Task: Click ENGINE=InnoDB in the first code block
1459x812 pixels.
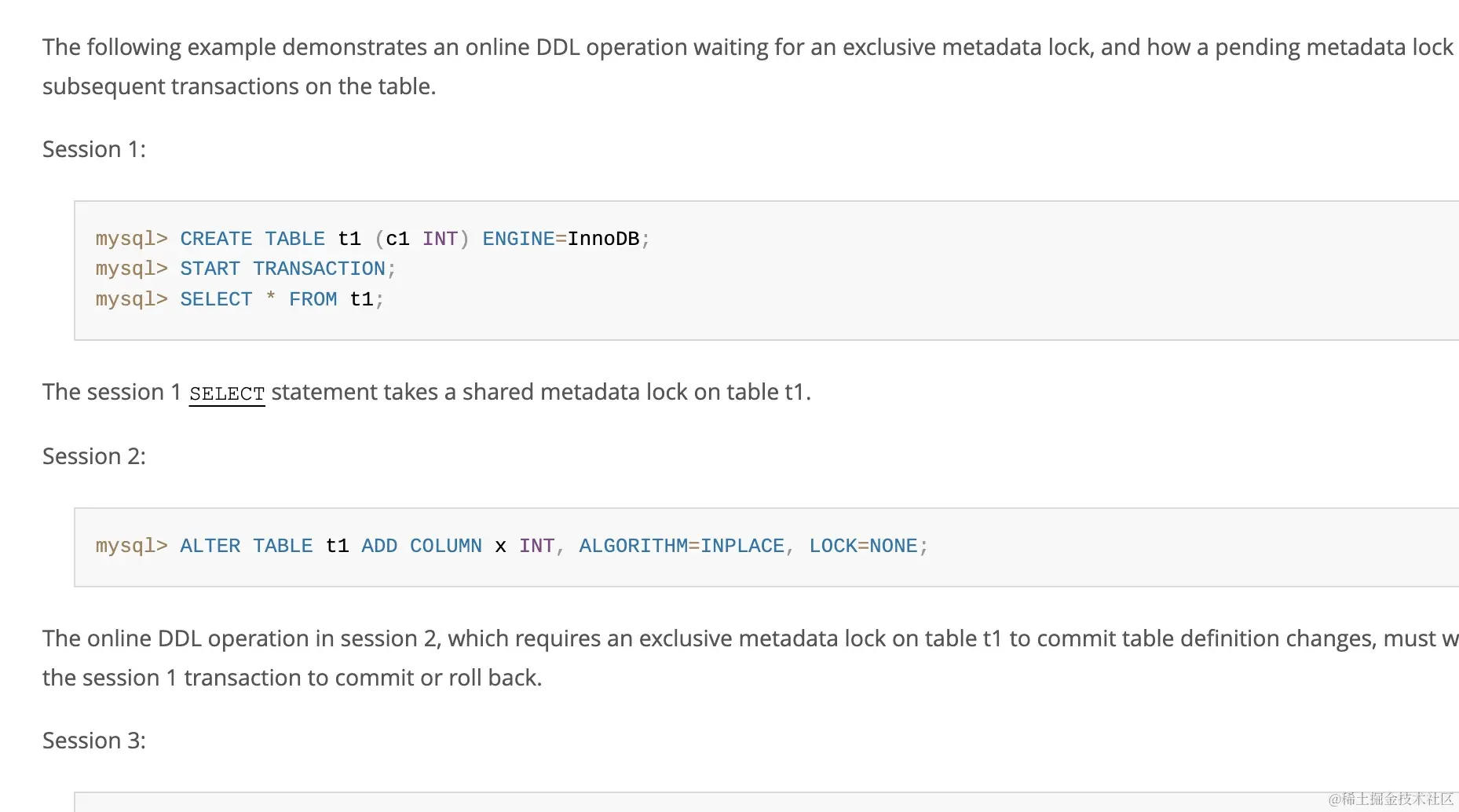Action: [x=561, y=239]
